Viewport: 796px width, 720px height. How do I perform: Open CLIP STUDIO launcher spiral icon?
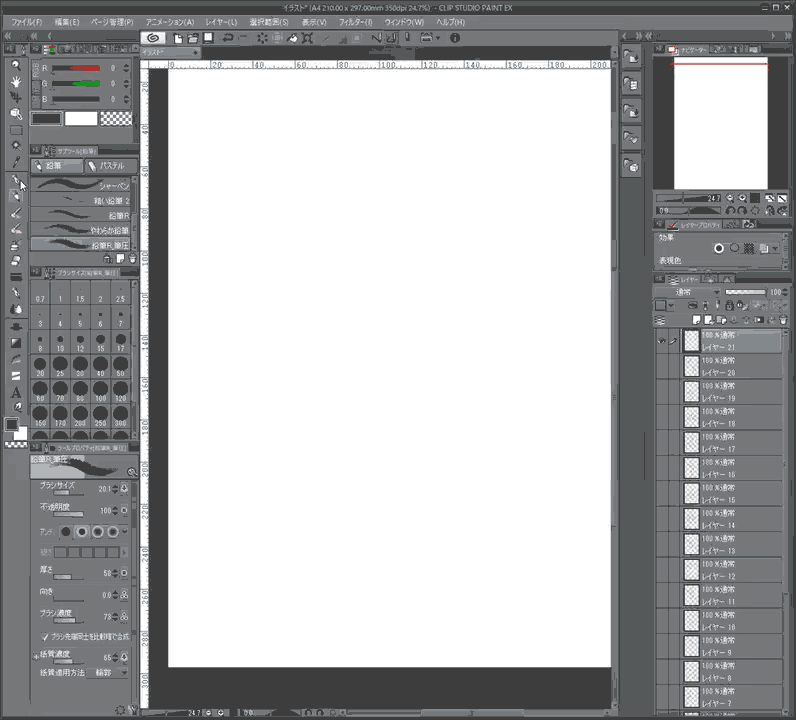(x=153, y=38)
